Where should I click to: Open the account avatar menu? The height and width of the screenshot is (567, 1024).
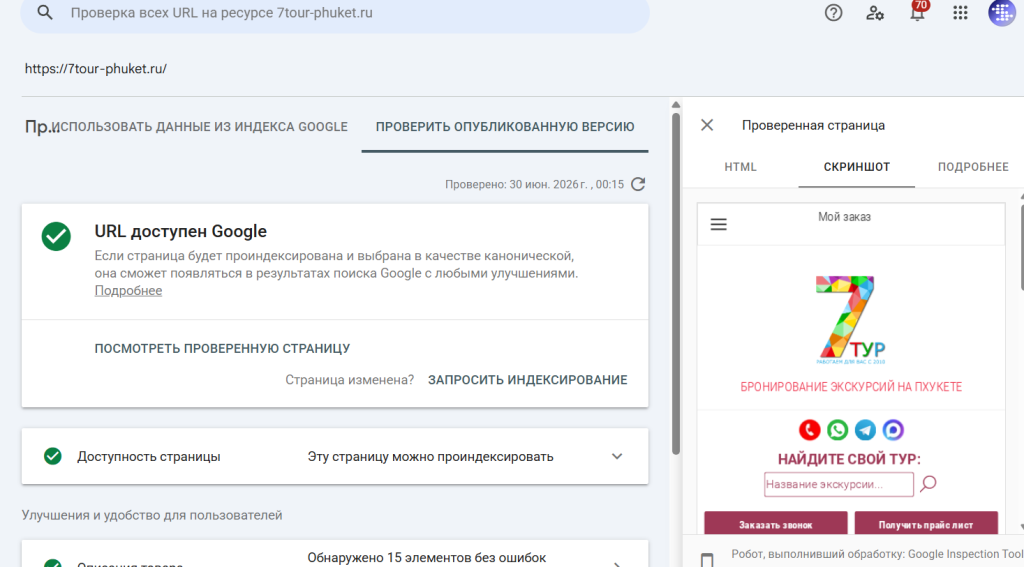(x=1002, y=12)
